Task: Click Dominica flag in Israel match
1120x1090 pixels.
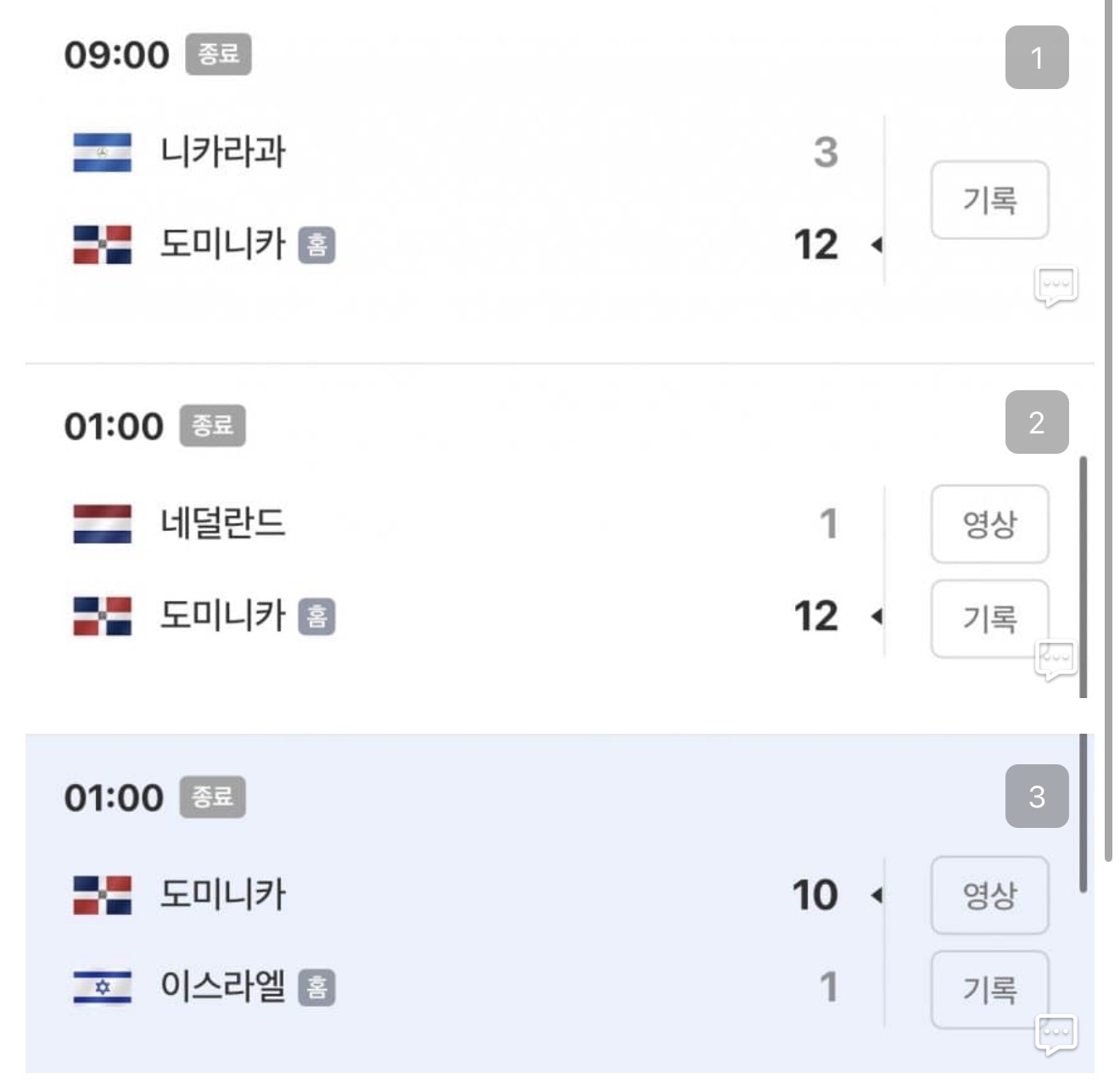Action: [x=102, y=895]
